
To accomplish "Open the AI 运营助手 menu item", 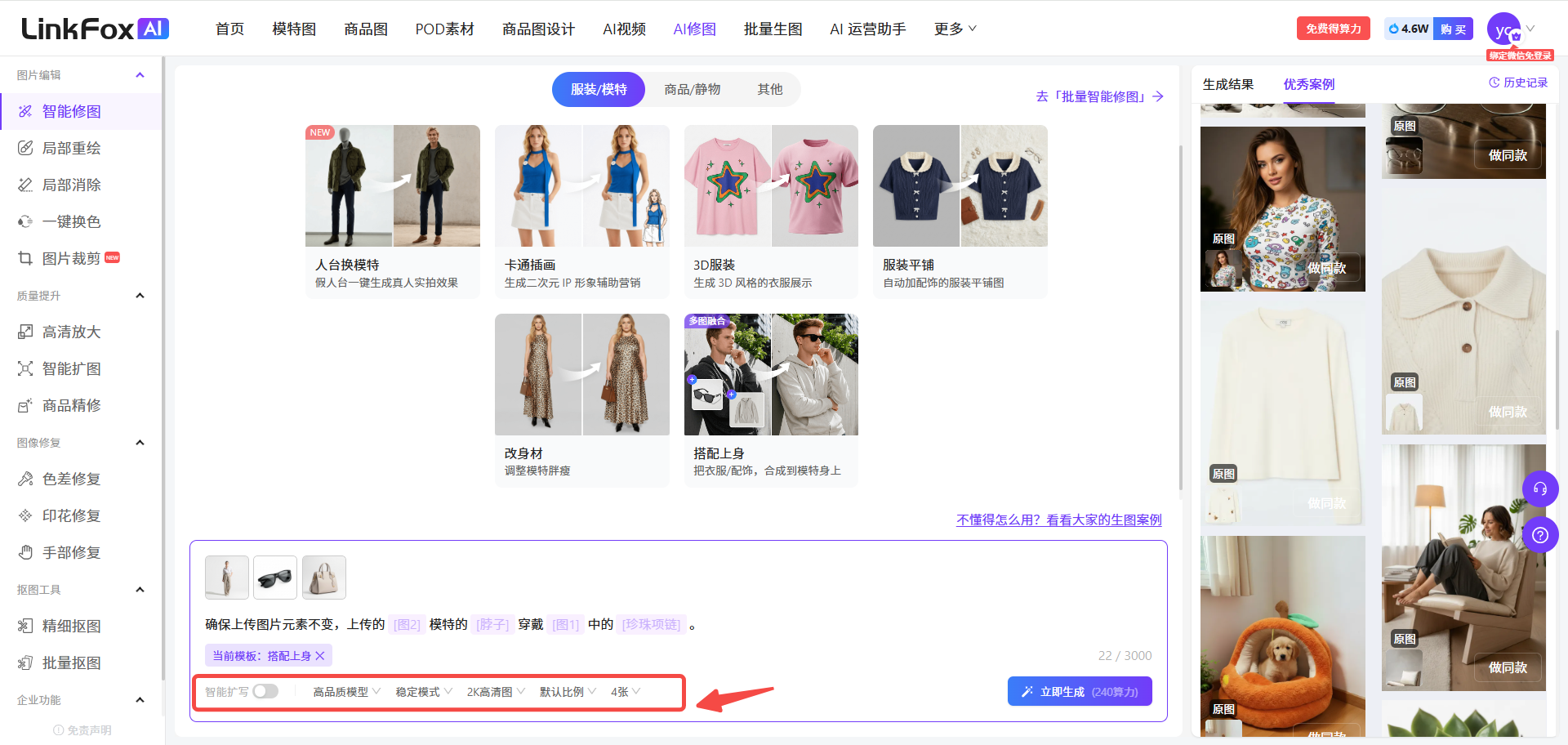I will click(x=868, y=29).
